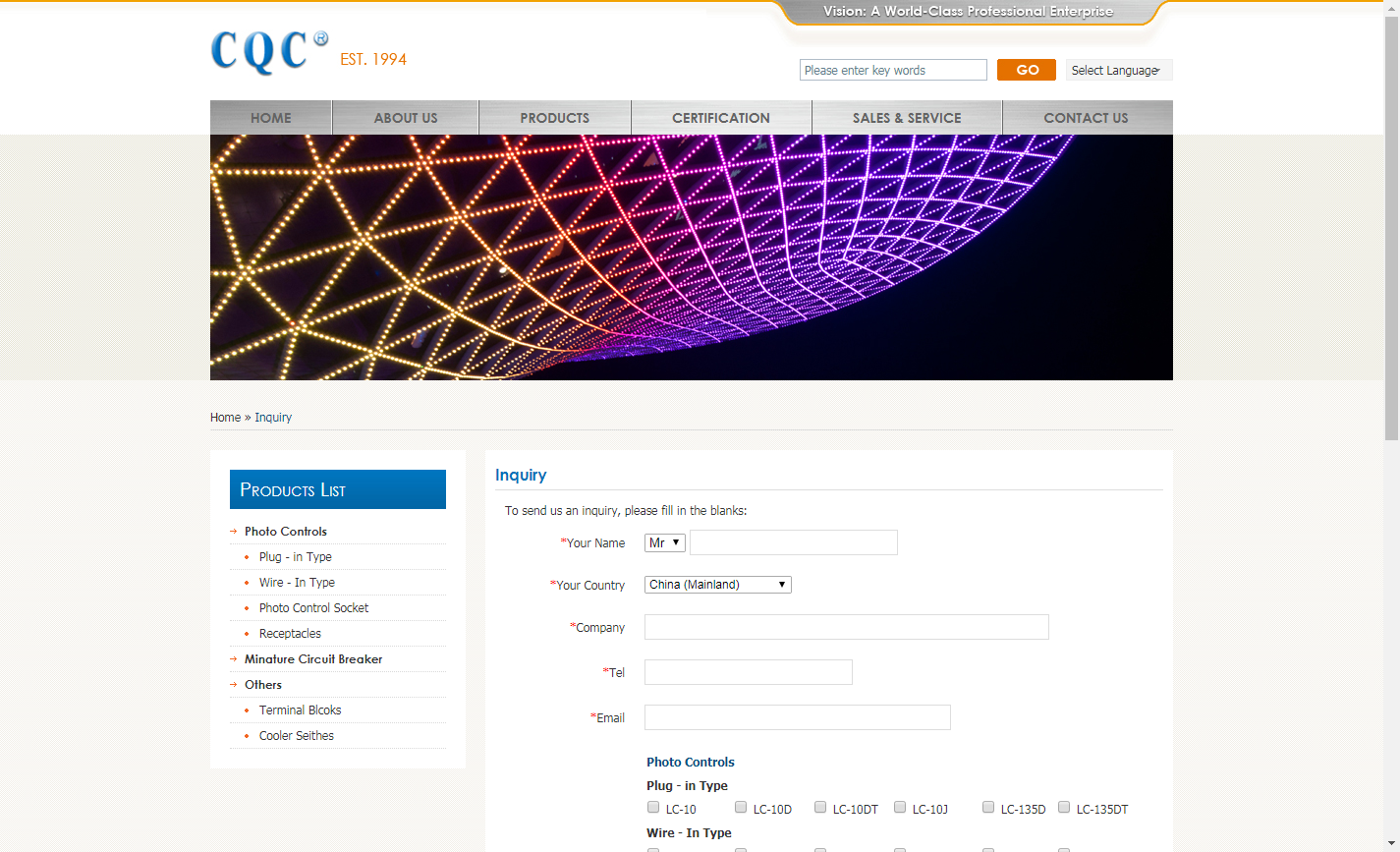Viewport: 1400px width, 852px height.
Task: Expand the China (Mainland) country dropdown
Action: tap(718, 585)
